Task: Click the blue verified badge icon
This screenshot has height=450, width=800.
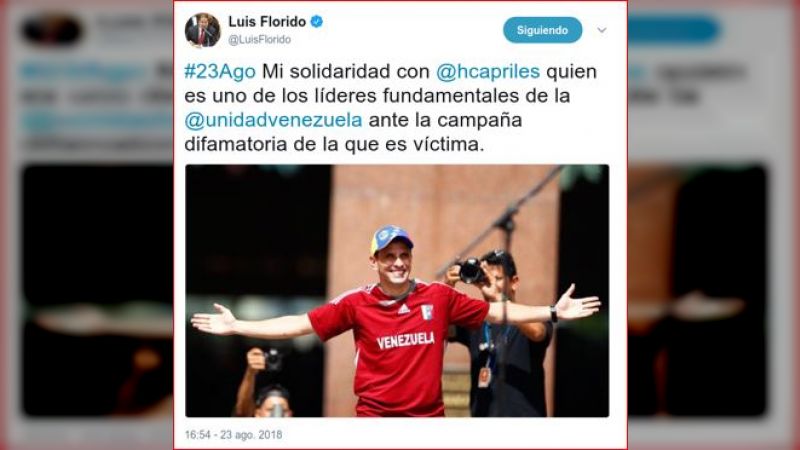Action: [316, 21]
